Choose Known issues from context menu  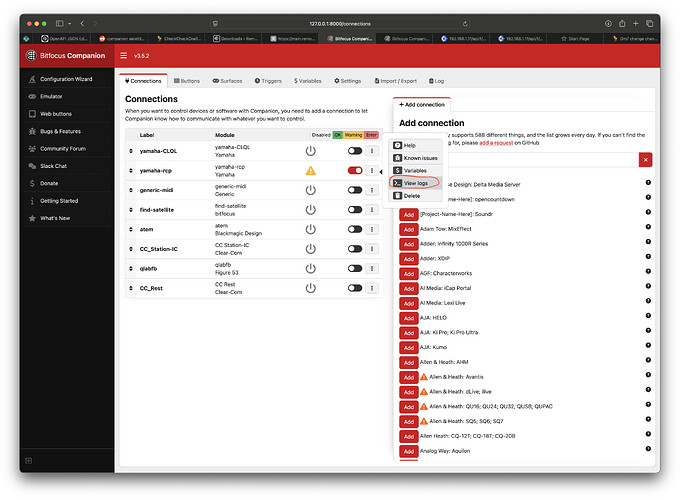(415, 158)
